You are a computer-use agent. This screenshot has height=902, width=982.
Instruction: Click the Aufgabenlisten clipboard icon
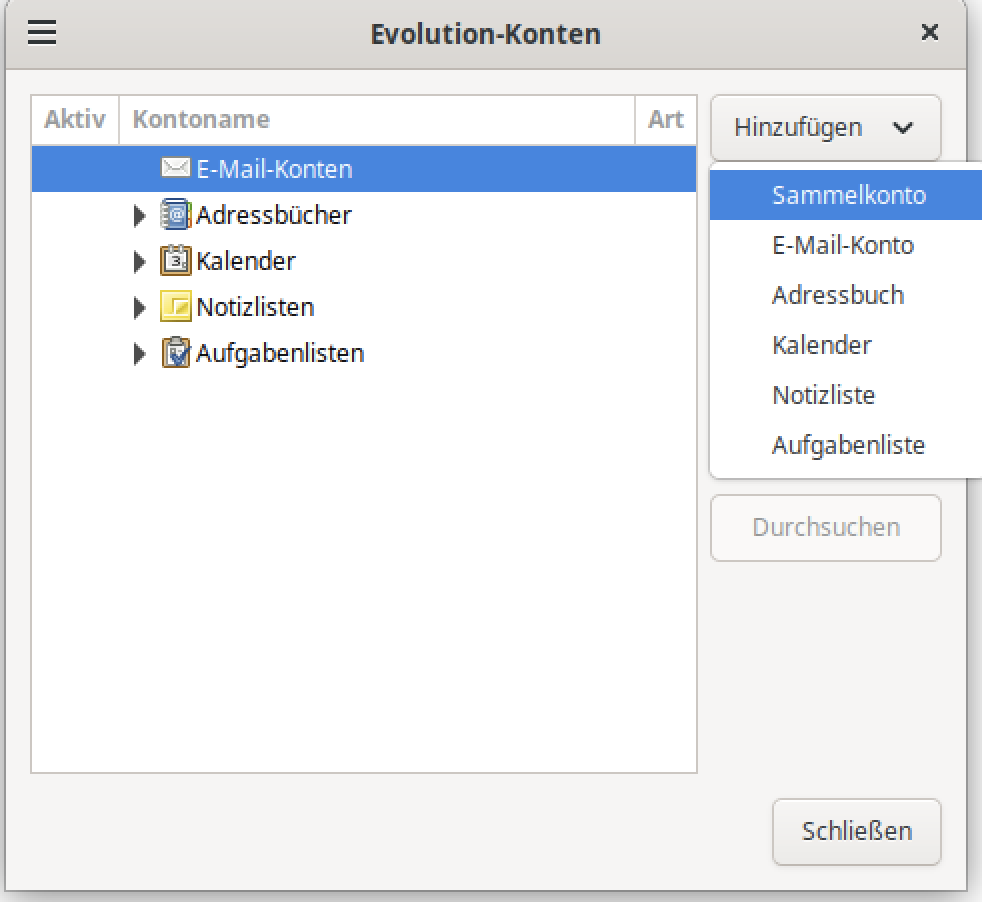tap(175, 353)
